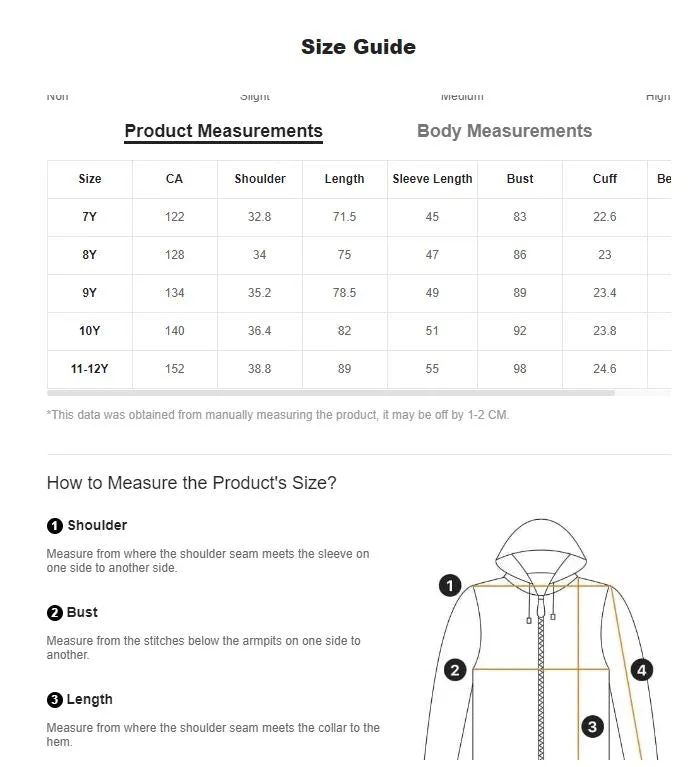
Task: Click the horizontal table scrollbar
Action: (331, 393)
